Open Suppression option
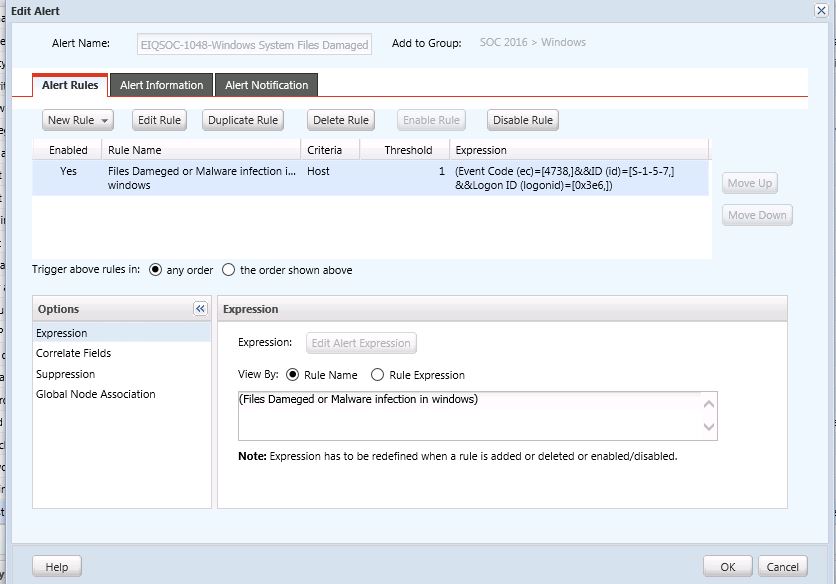 (x=66, y=374)
